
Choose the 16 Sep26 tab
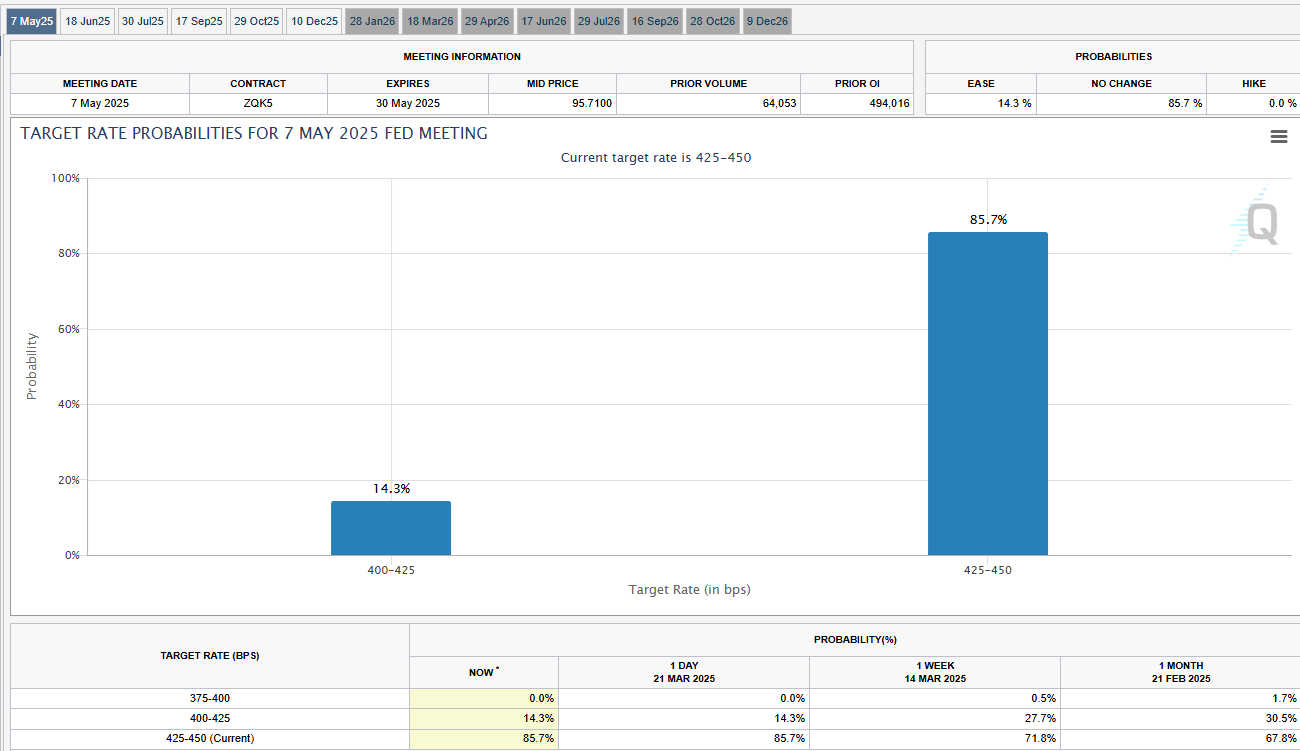pyautogui.click(x=655, y=21)
